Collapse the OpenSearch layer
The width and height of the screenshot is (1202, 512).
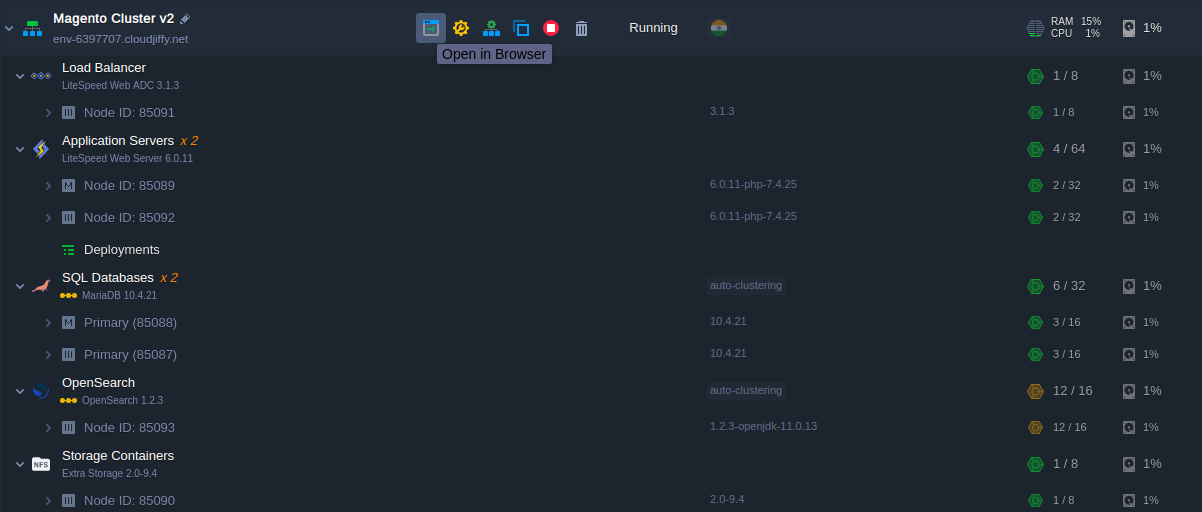[x=19, y=391]
